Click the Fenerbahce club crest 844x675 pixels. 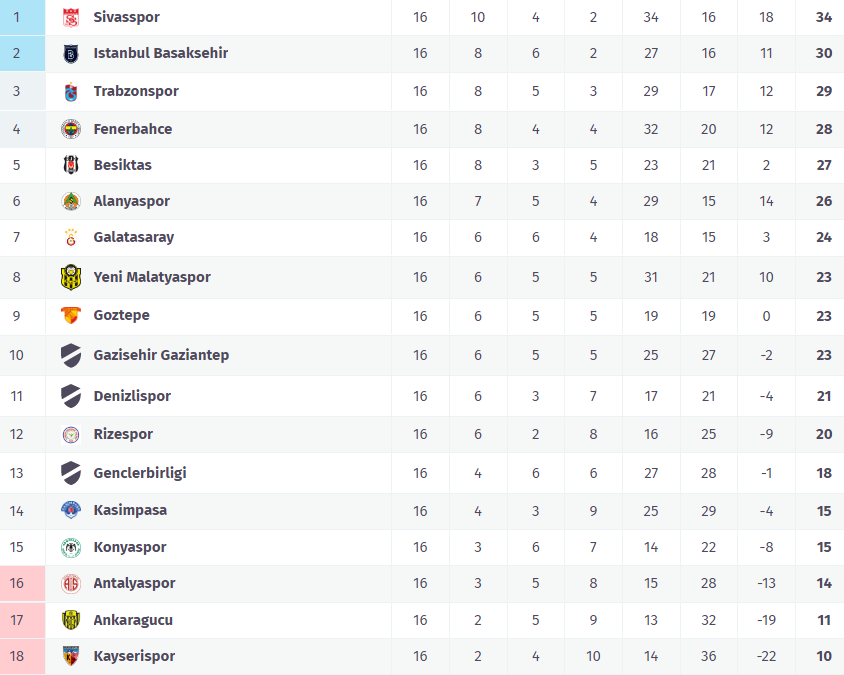point(70,129)
